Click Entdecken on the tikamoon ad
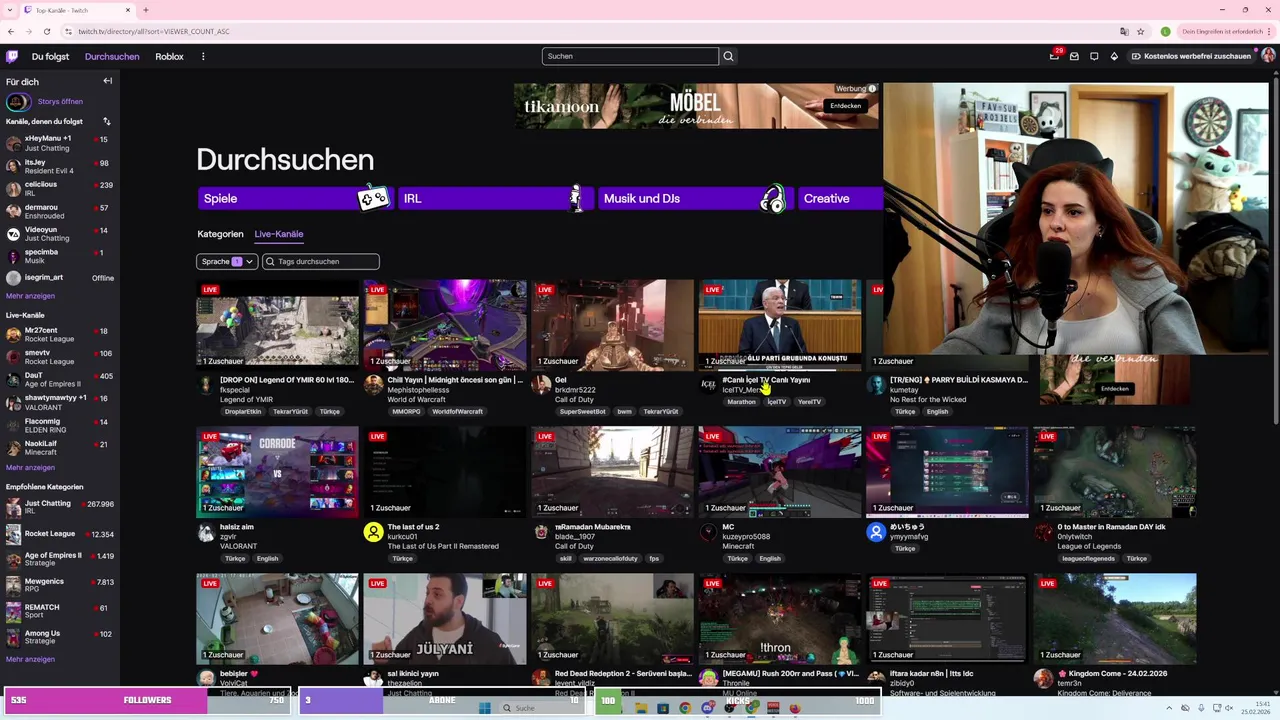Image resolution: width=1280 pixels, height=720 pixels. click(845, 106)
